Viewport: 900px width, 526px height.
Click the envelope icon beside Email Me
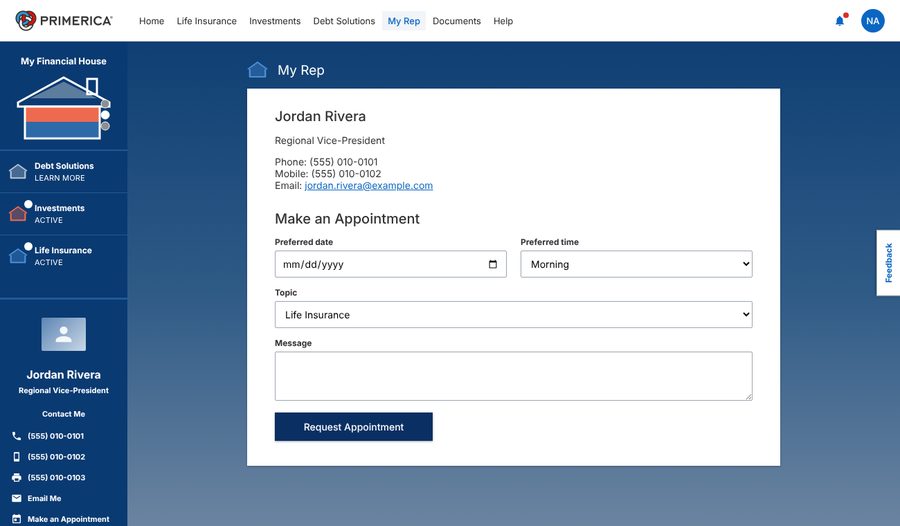click(x=17, y=498)
